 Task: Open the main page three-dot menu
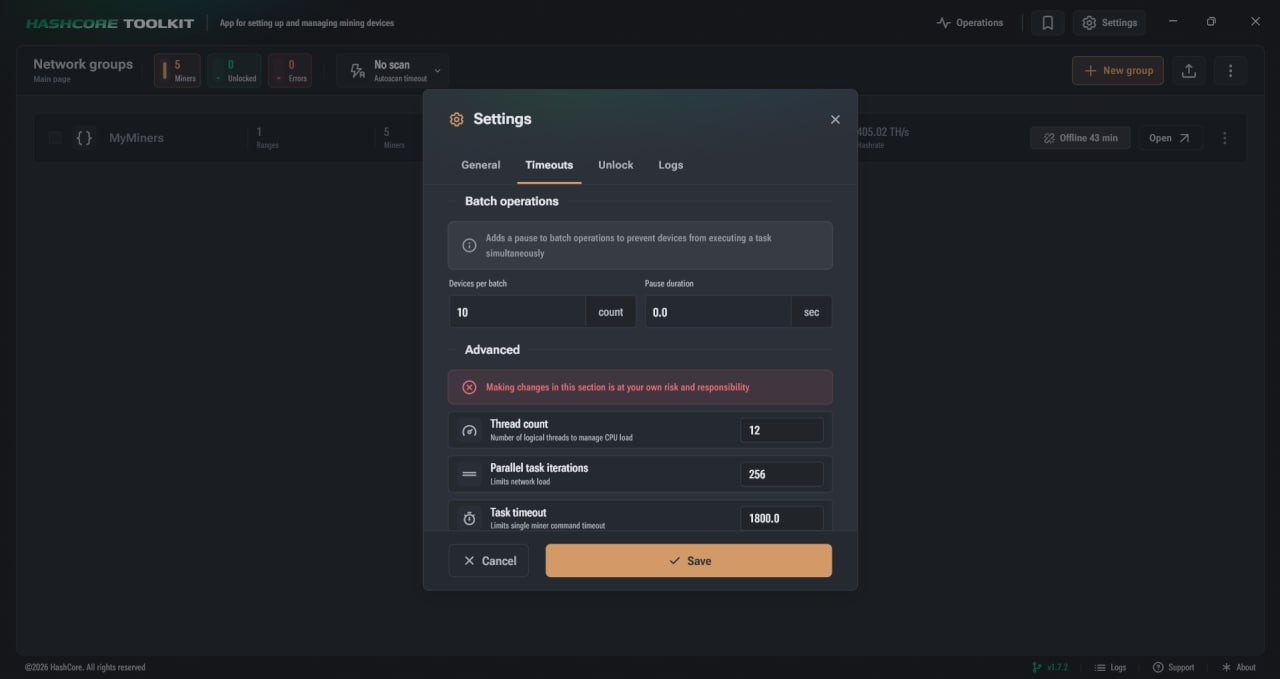1230,71
